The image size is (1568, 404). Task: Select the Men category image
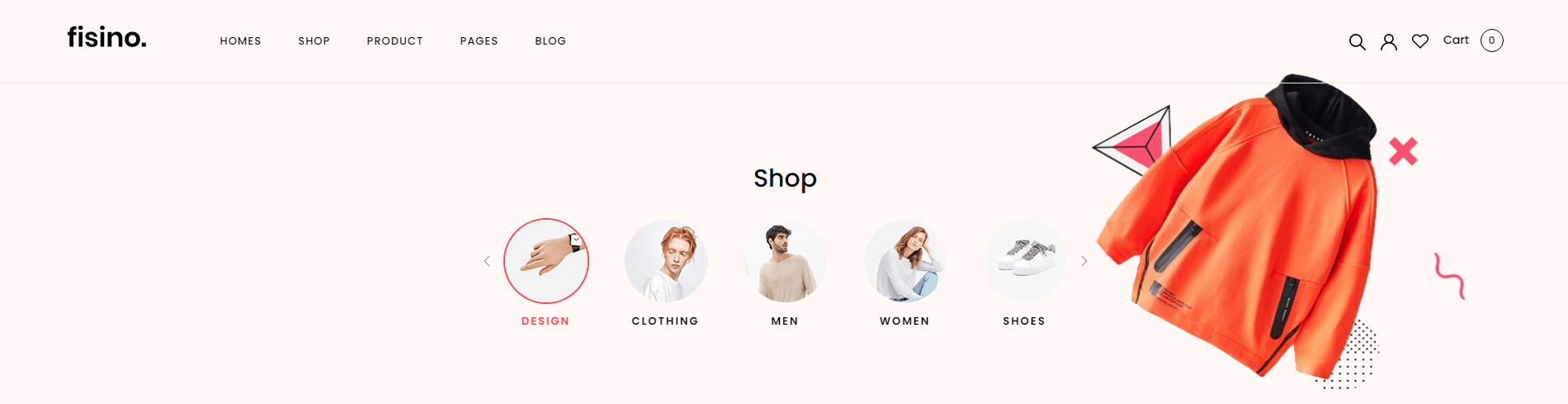(x=786, y=261)
